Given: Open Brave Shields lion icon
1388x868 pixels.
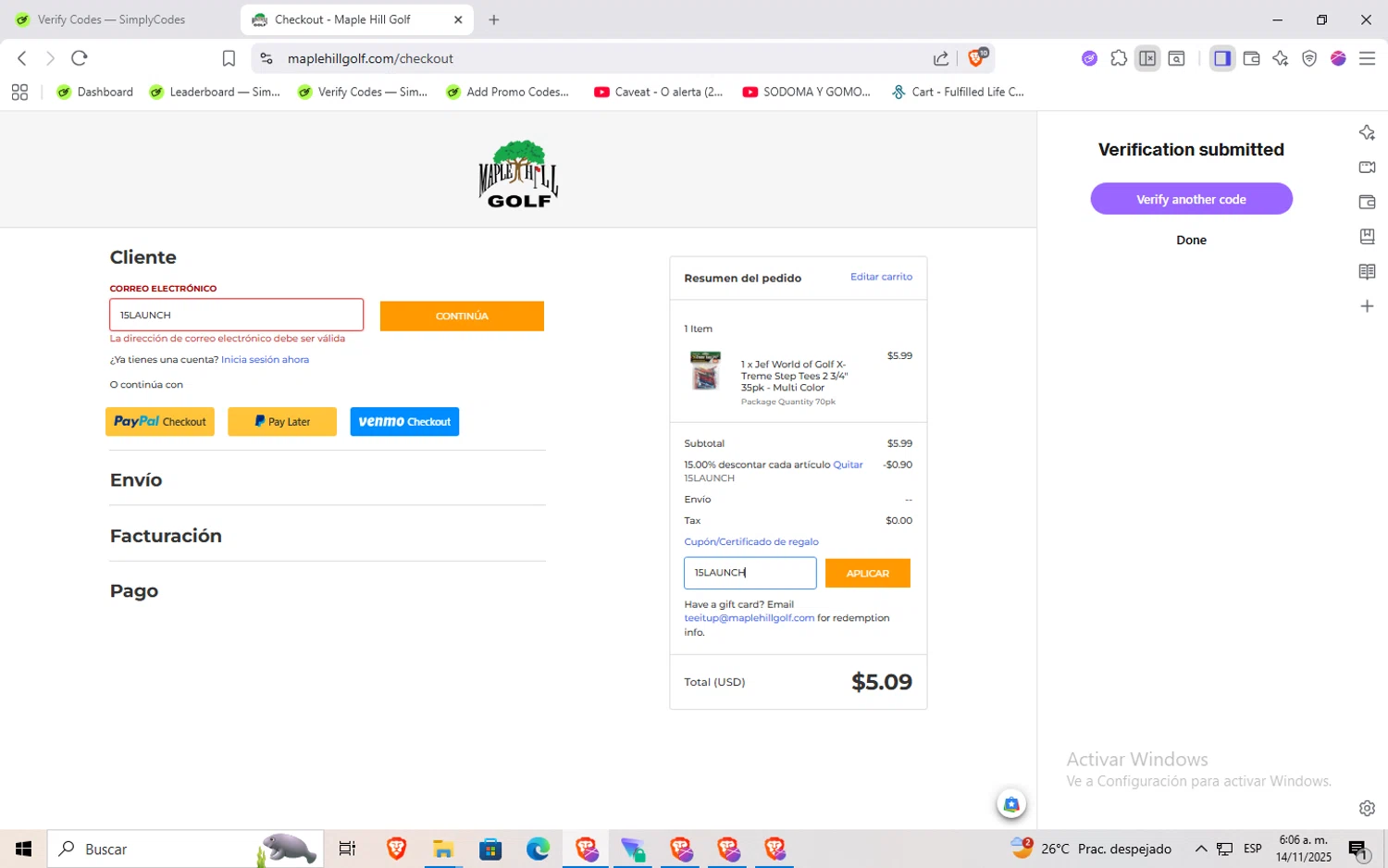Looking at the screenshot, I should tap(976, 57).
